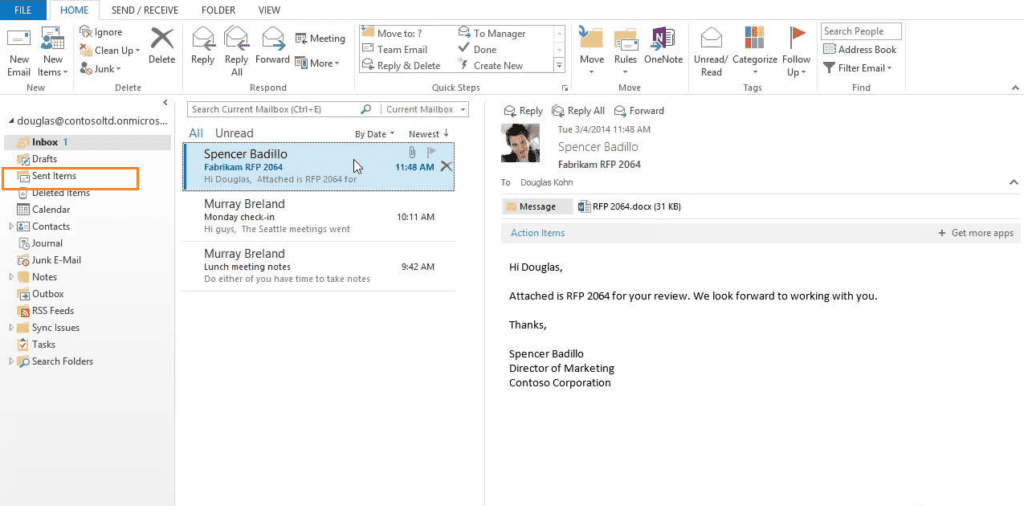The width and height of the screenshot is (1024, 506).
Task: Expand the Contacts folder
Action: pos(11,227)
